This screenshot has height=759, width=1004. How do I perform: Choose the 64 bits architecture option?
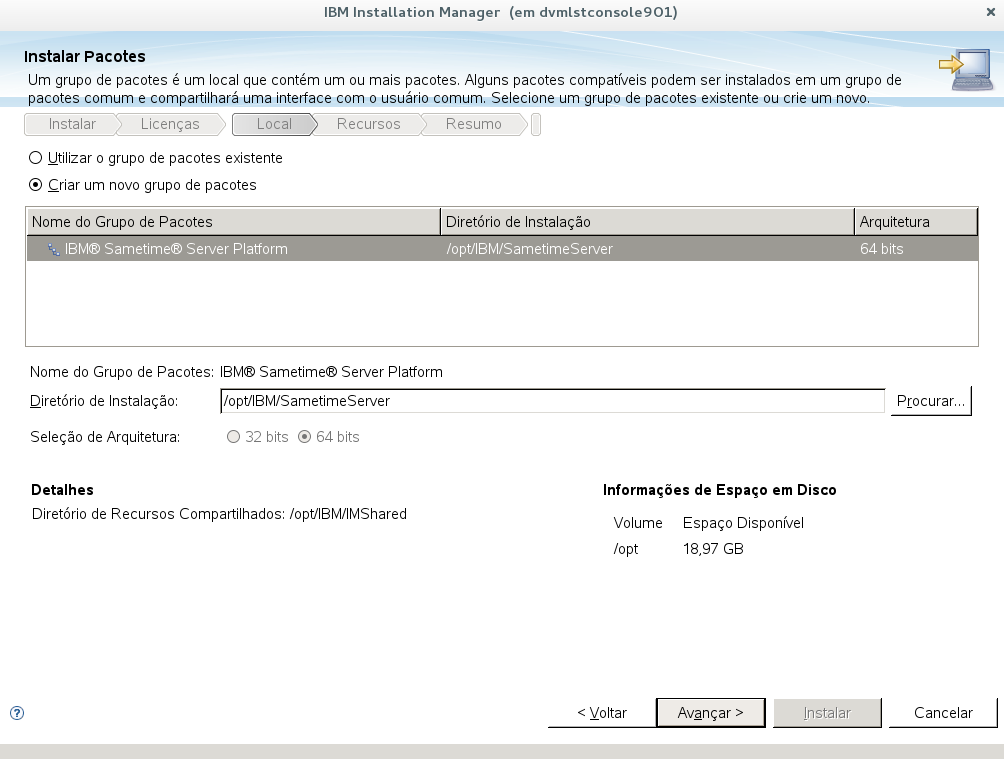point(305,437)
